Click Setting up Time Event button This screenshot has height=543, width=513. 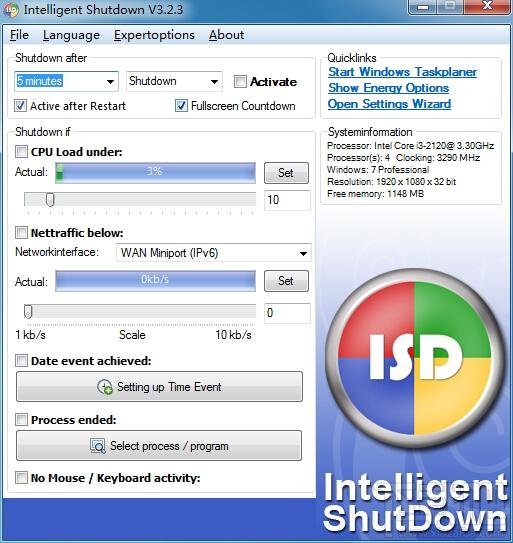[x=159, y=387]
